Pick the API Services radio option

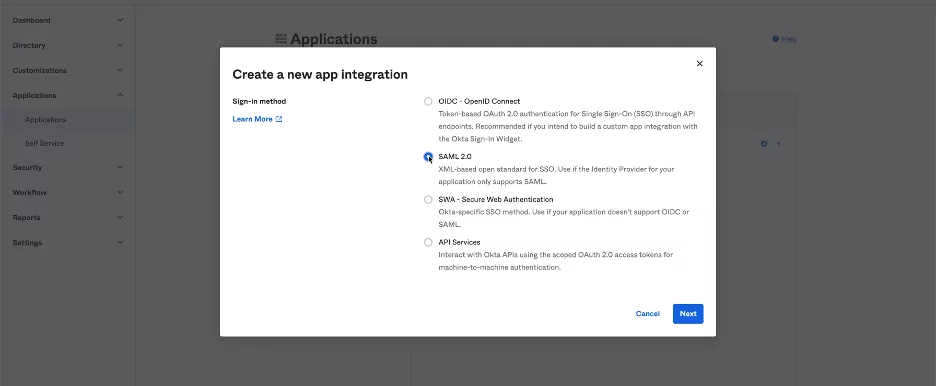(x=428, y=242)
